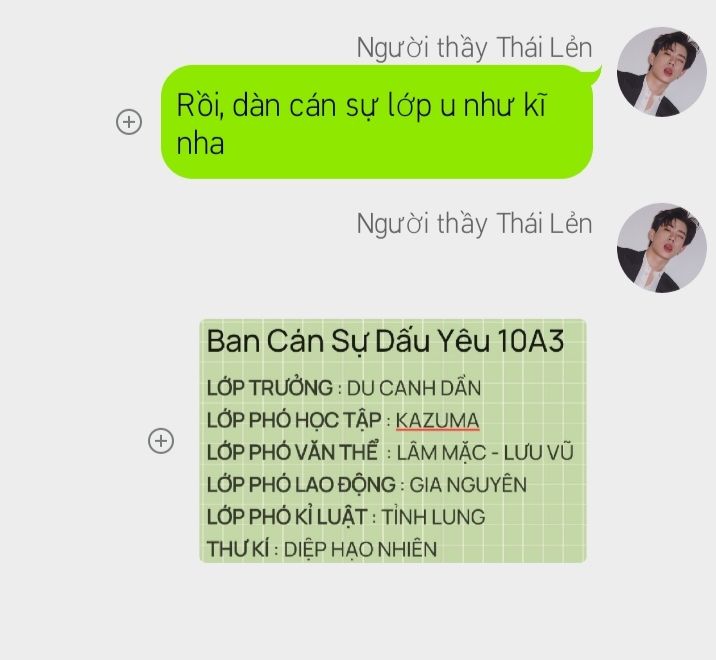Click the title 'Ban Cán Sự Dấu Yêu 10A3'

click(385, 341)
